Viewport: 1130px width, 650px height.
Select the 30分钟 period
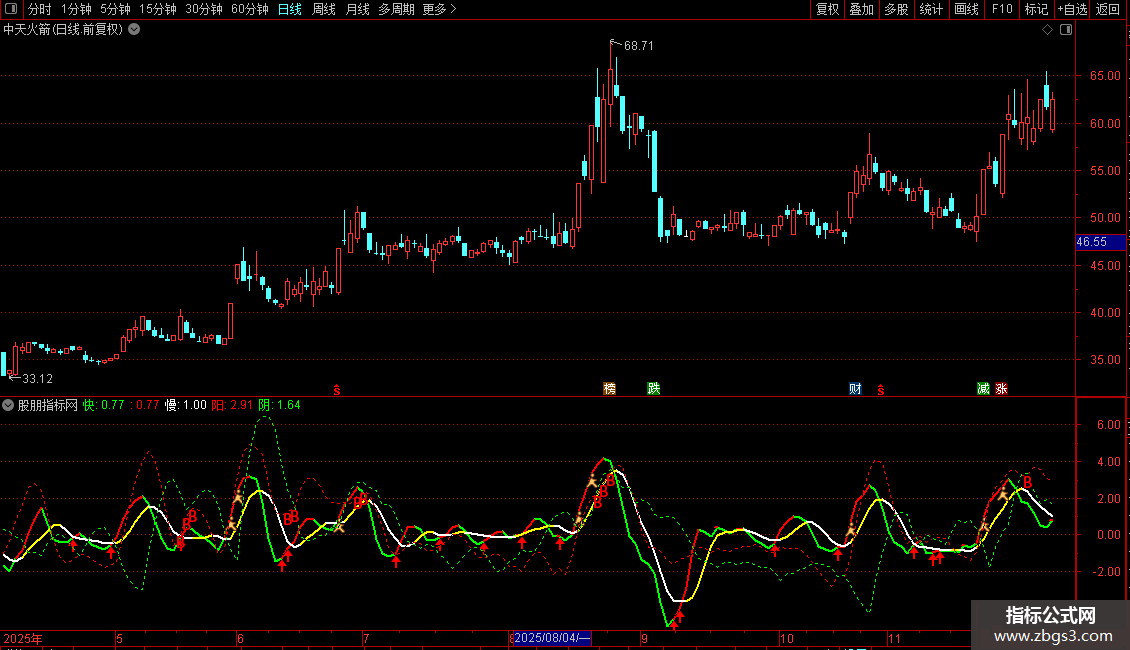coord(203,9)
